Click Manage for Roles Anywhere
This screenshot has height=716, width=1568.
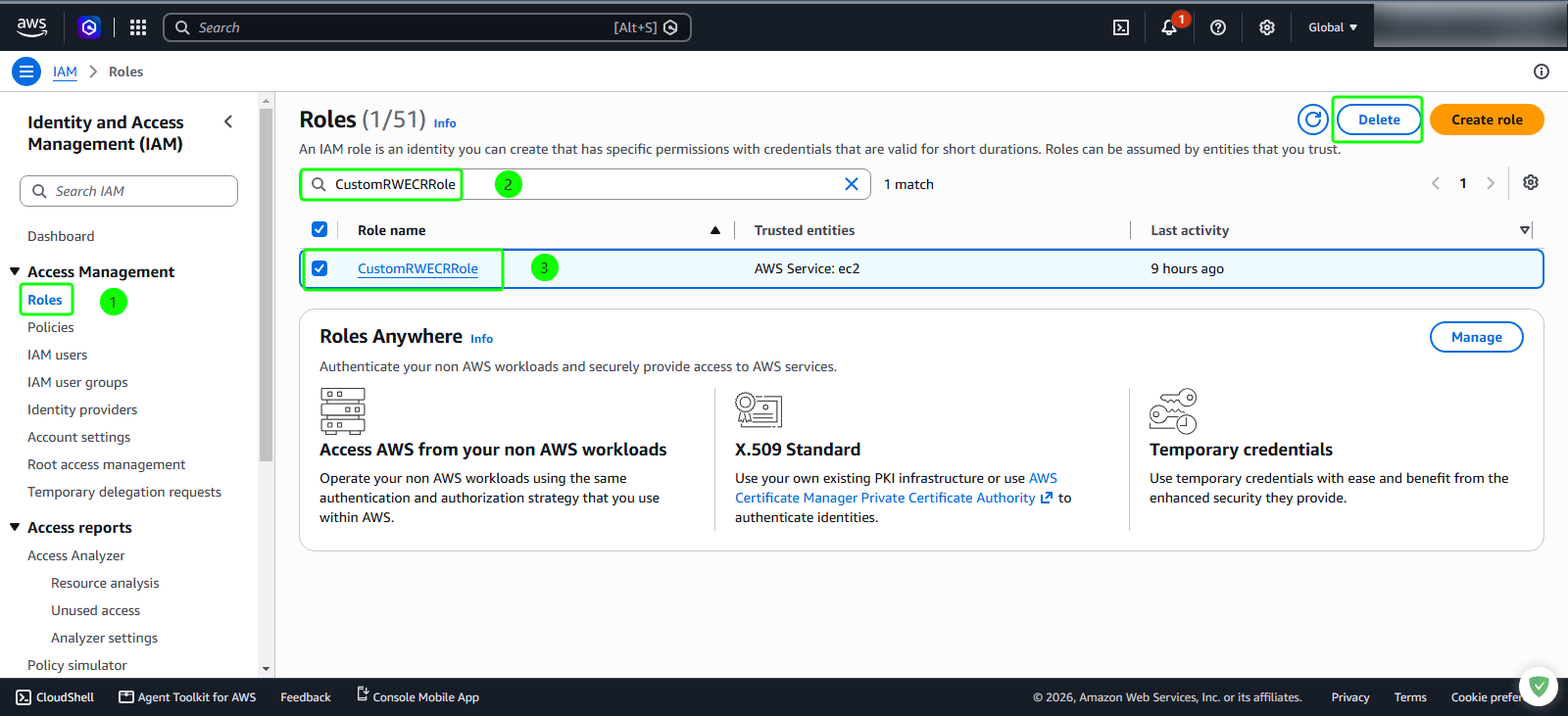(x=1477, y=337)
